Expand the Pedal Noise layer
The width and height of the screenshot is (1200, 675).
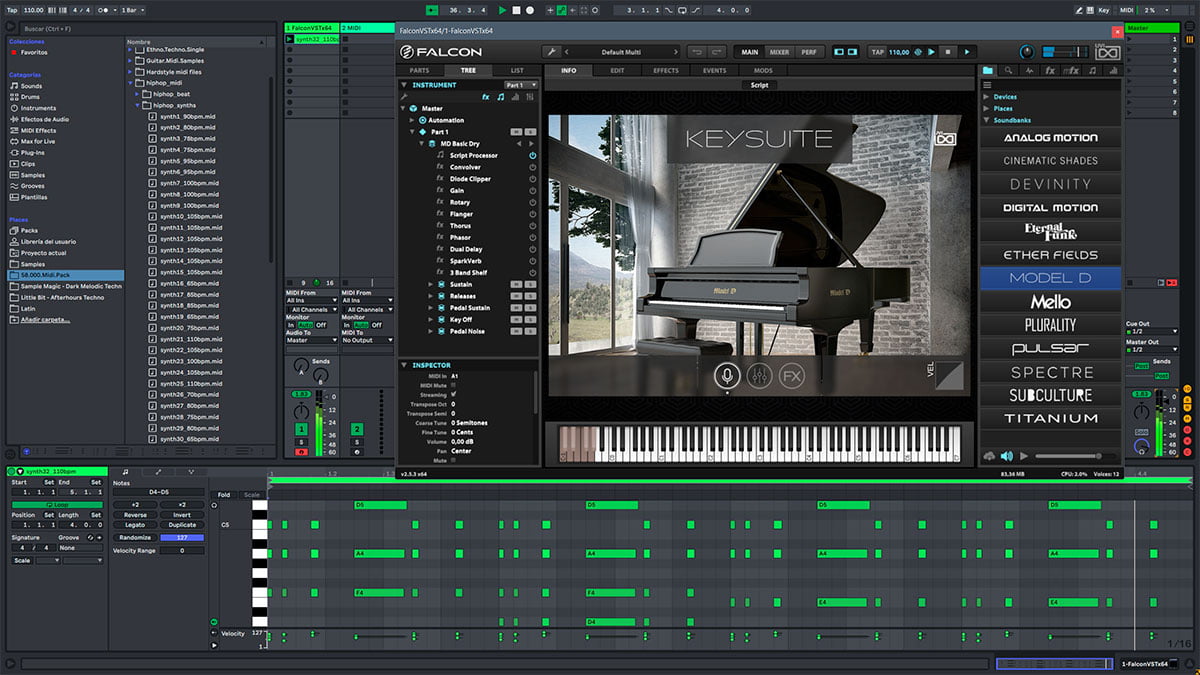click(430, 331)
